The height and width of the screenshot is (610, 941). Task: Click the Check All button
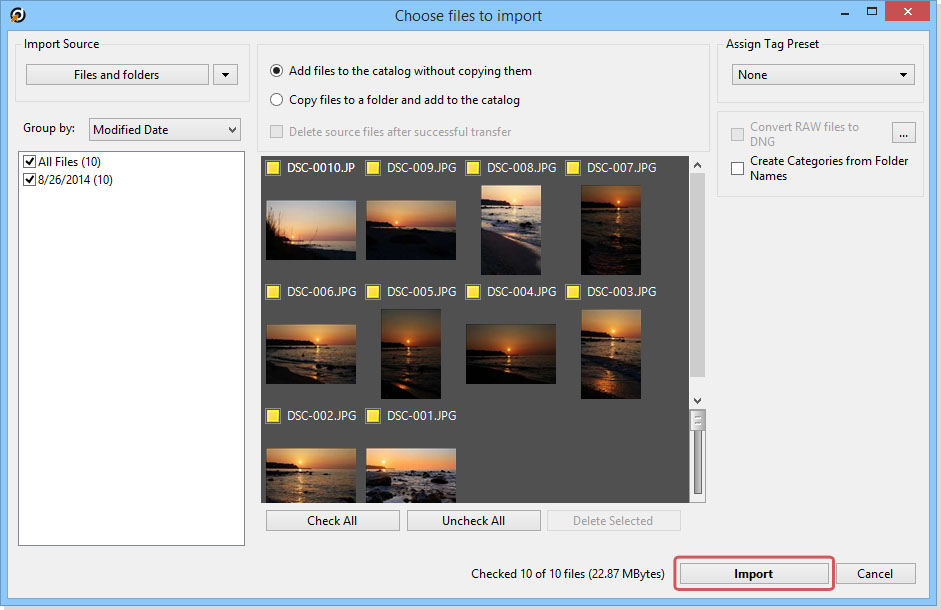click(x=332, y=521)
